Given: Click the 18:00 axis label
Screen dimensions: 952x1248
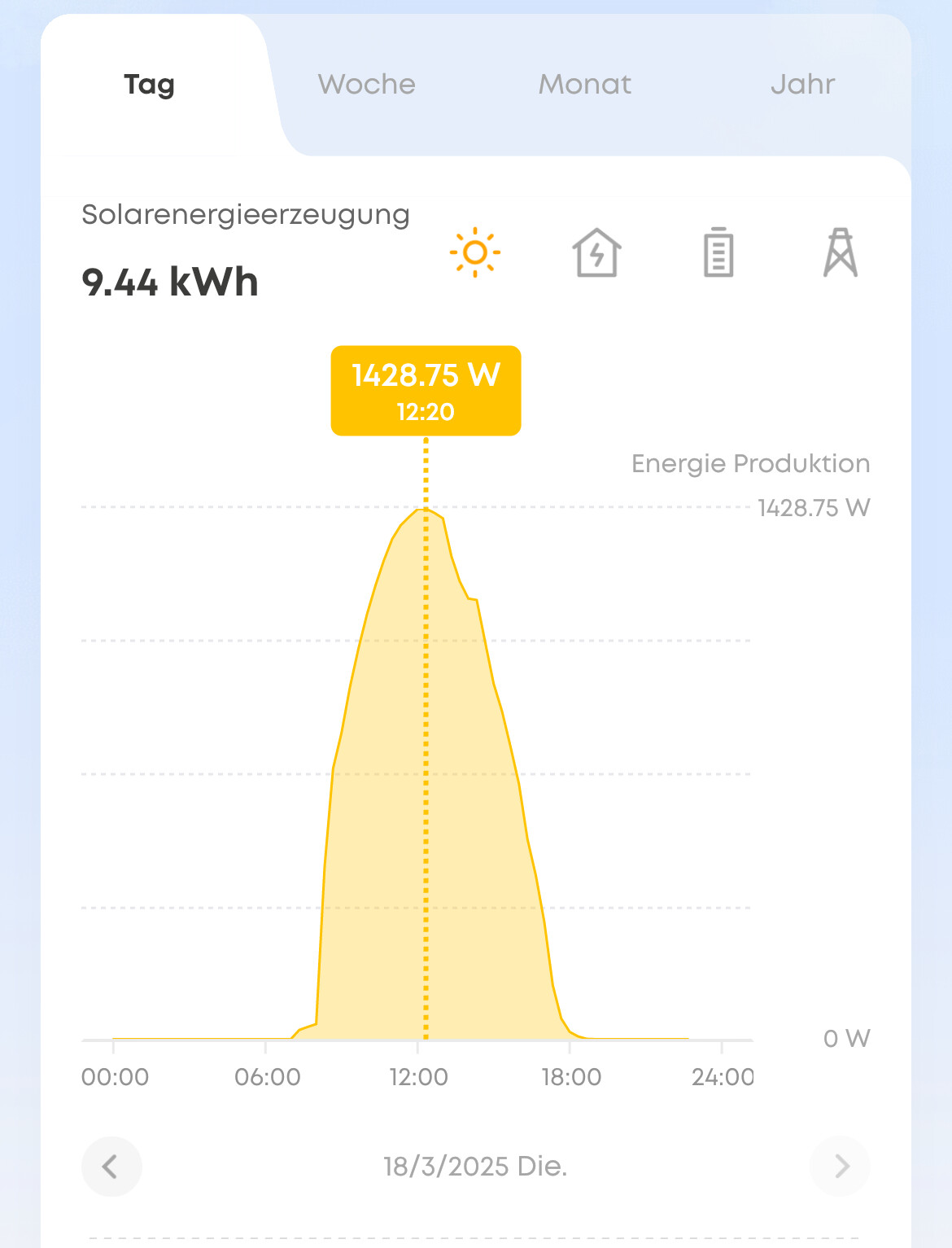Looking at the screenshot, I should pyautogui.click(x=571, y=1077).
